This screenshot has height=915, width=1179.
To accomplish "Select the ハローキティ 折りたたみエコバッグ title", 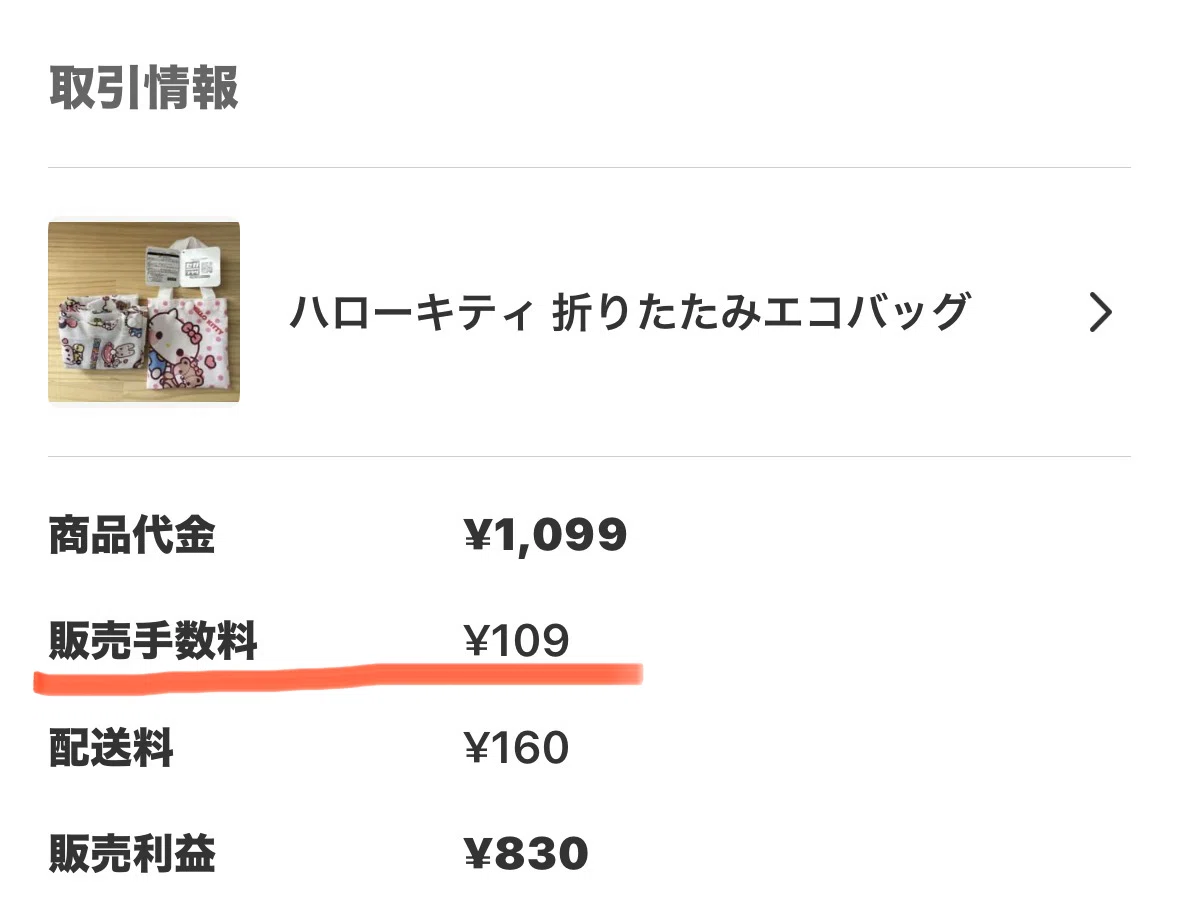I will pos(630,312).
